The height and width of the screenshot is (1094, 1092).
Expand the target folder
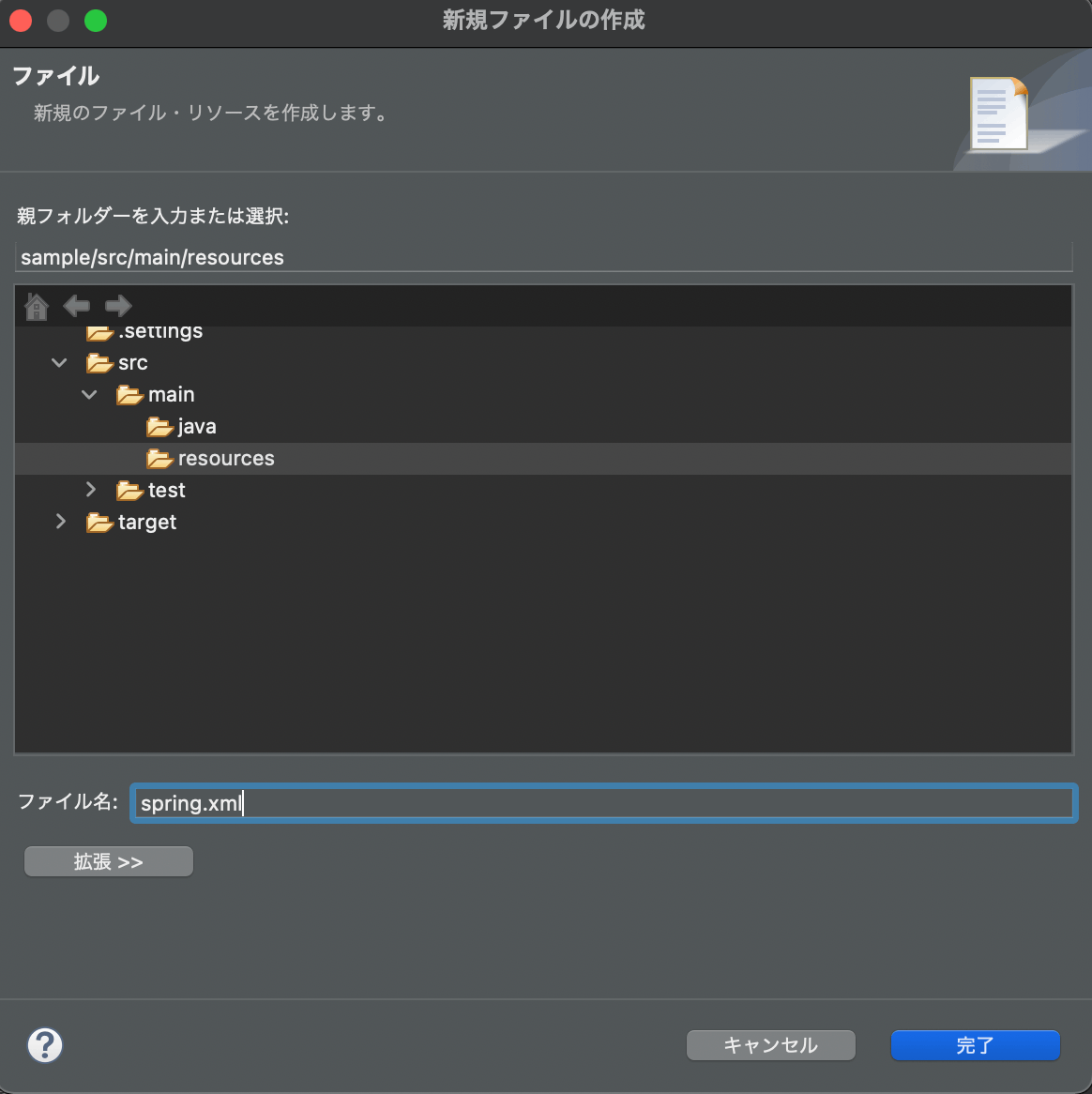click(x=61, y=521)
